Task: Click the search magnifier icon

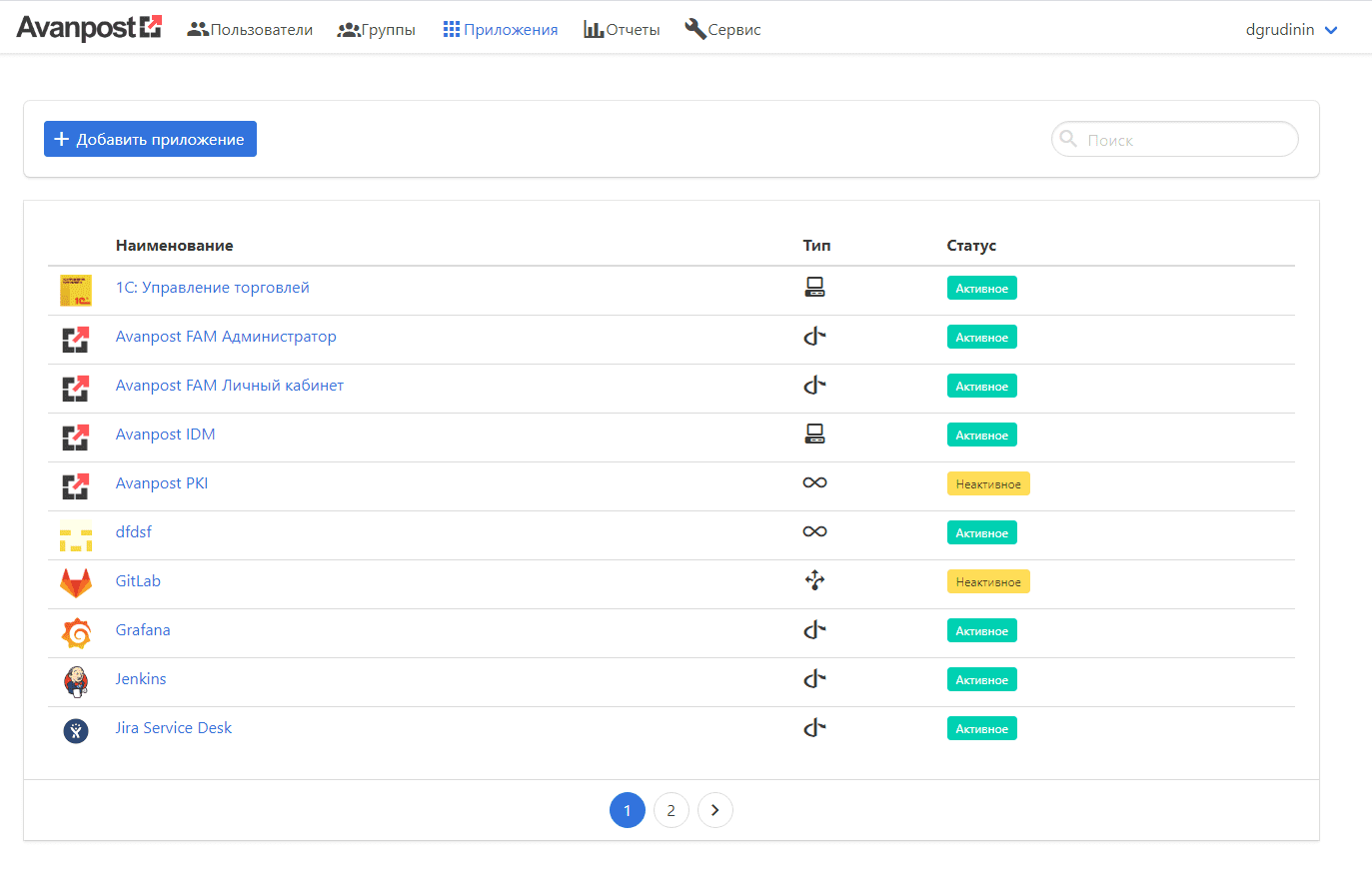Action: click(x=1068, y=139)
